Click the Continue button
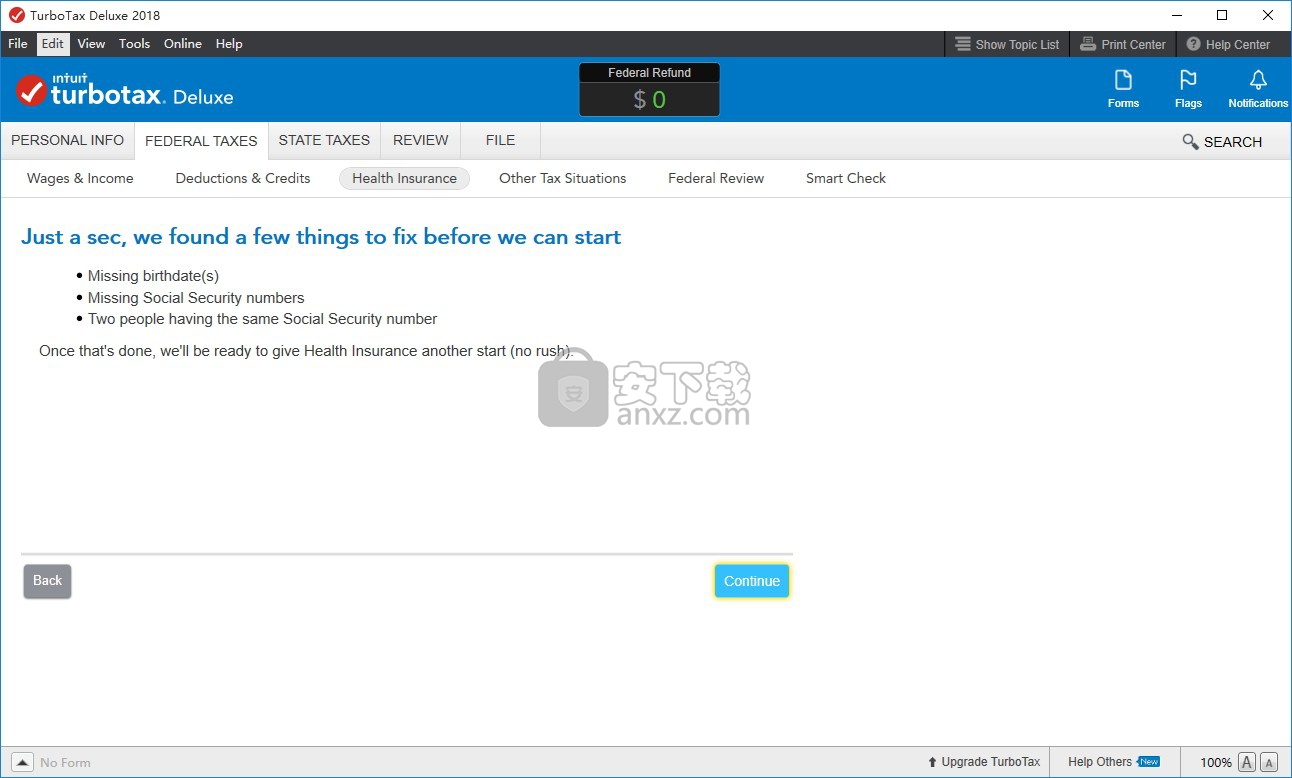 (x=752, y=581)
